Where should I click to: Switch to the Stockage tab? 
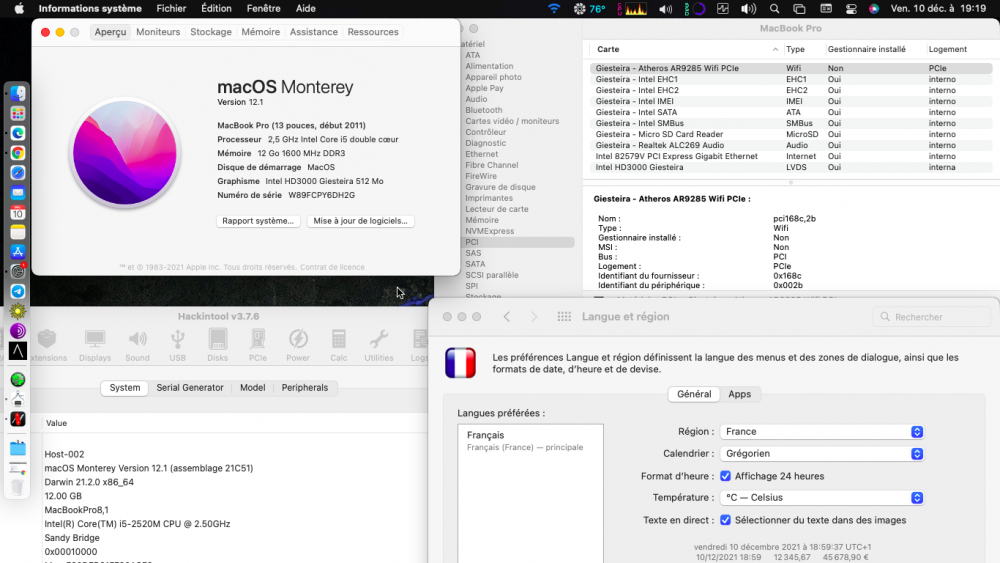[x=211, y=32]
